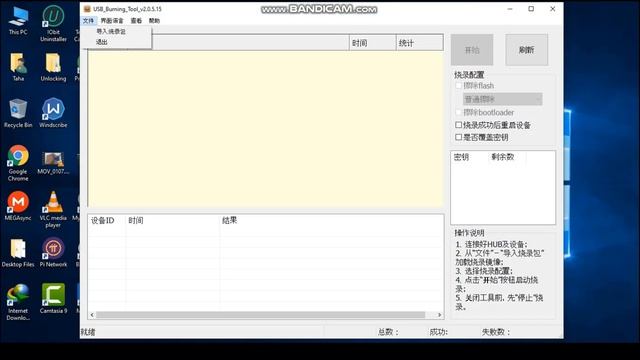Launch Internet Download Manager shortcut

click(18, 302)
